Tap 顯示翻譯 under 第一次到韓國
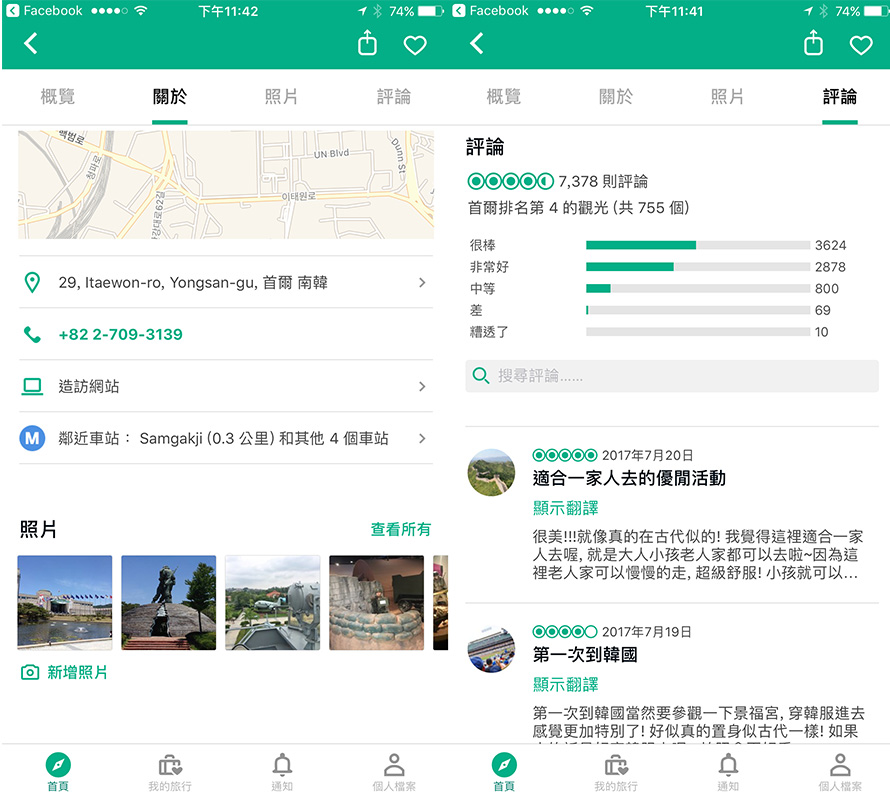890x797 pixels. point(565,685)
